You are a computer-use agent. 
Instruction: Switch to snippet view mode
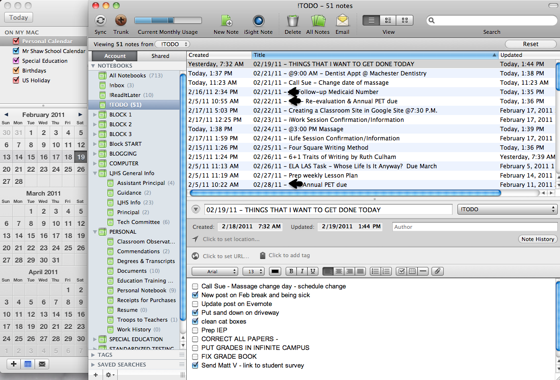pyautogui.click(x=388, y=20)
